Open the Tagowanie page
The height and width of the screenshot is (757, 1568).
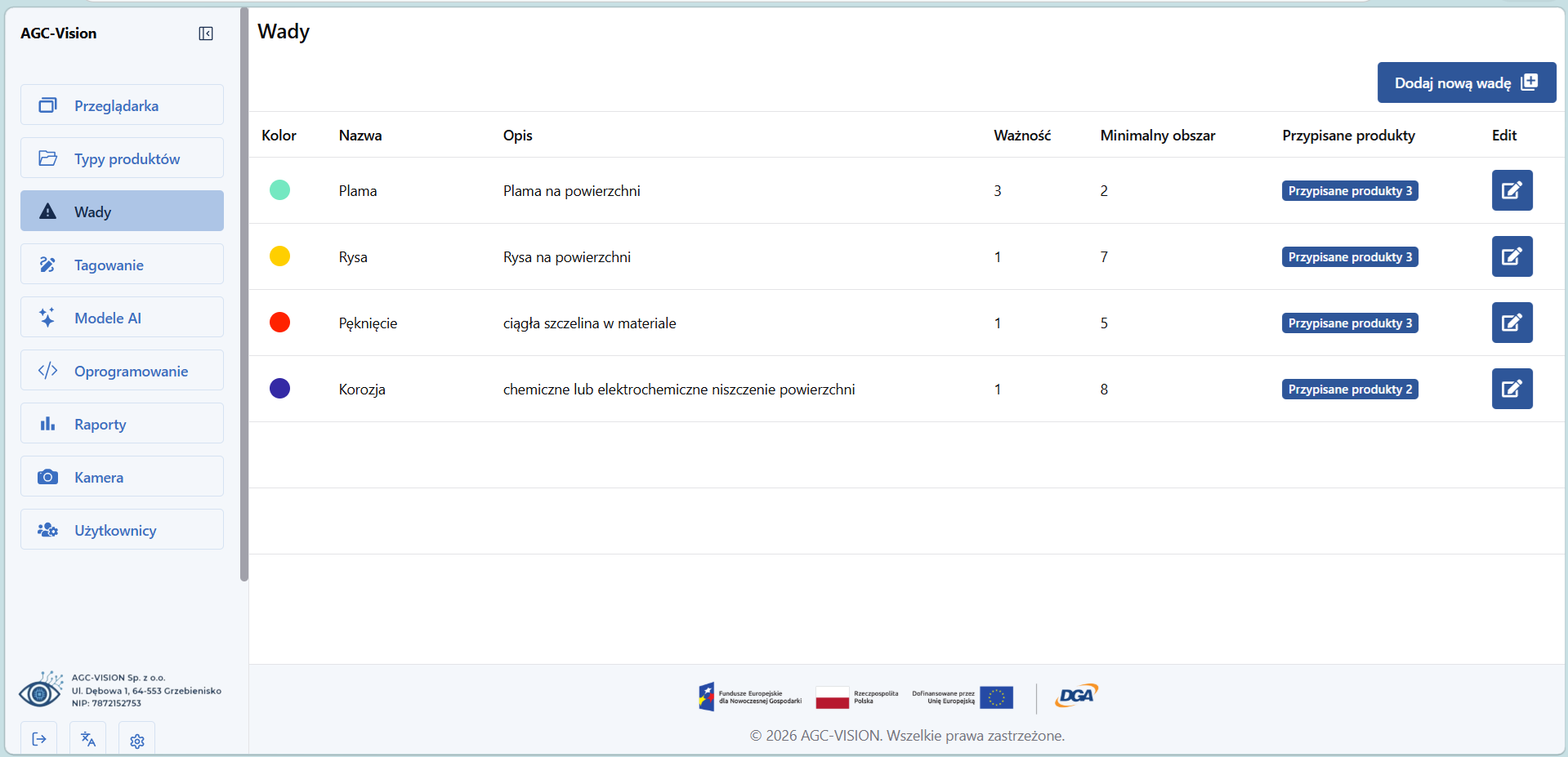coord(122,265)
